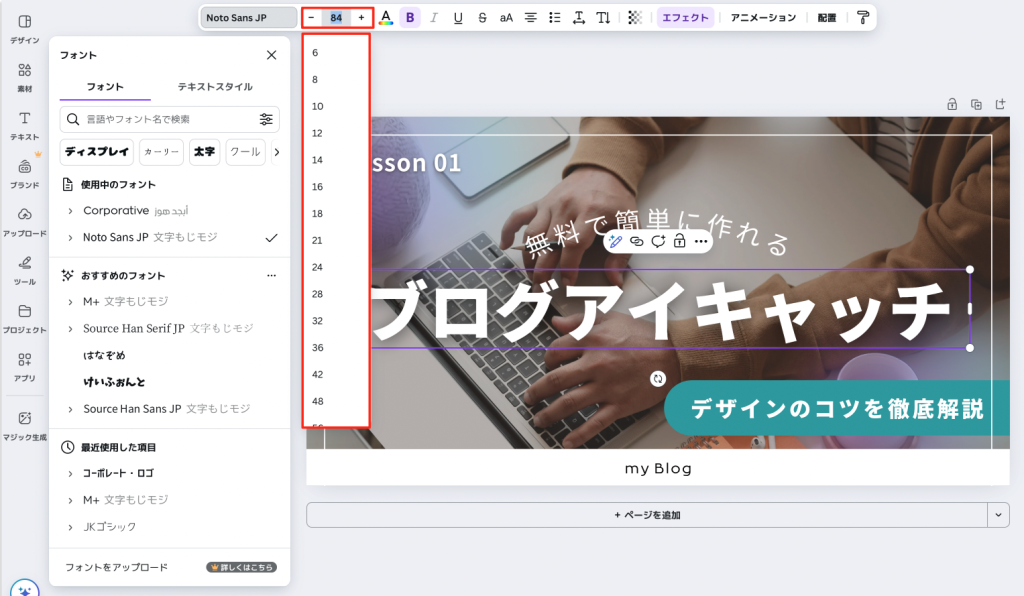The image size is (1024, 596).
Task: Toggle bold formatting on selected text
Action: coord(410,18)
